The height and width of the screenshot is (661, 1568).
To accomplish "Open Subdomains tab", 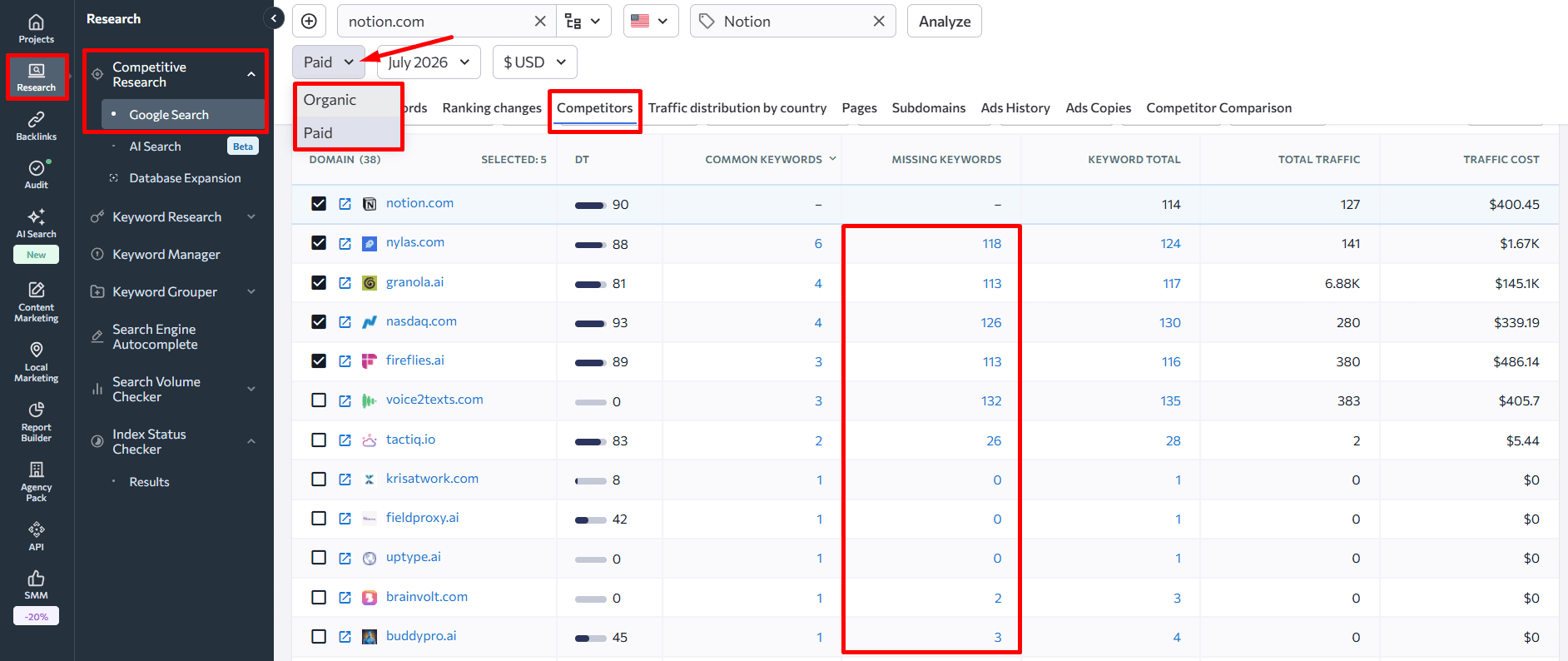I will [x=929, y=108].
